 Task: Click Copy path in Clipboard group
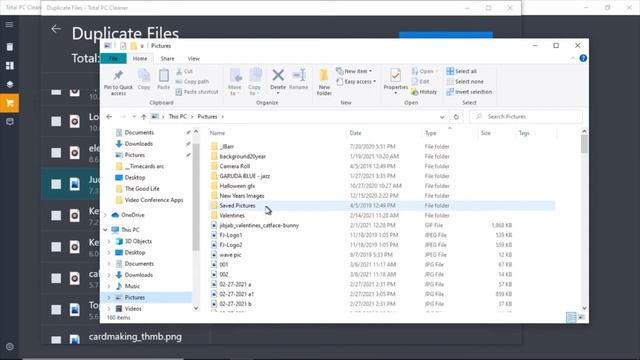192,82
